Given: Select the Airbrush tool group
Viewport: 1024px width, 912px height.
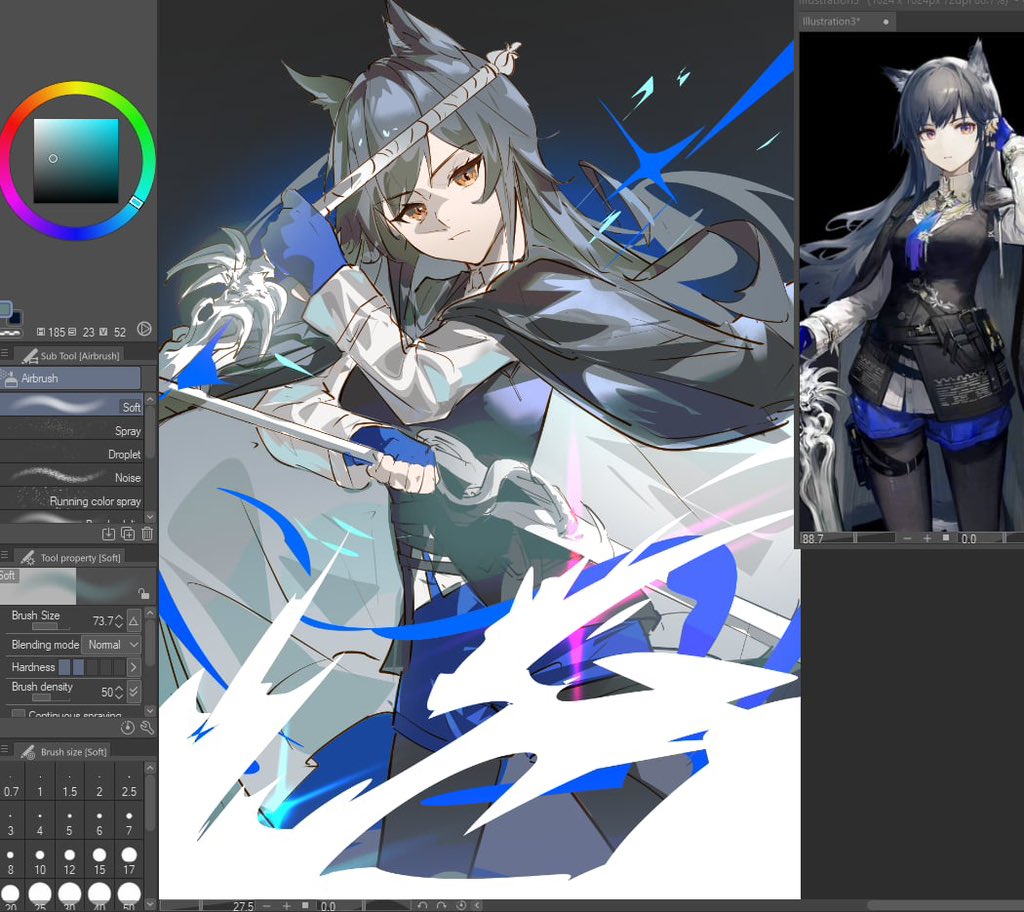Looking at the screenshot, I should point(70,378).
